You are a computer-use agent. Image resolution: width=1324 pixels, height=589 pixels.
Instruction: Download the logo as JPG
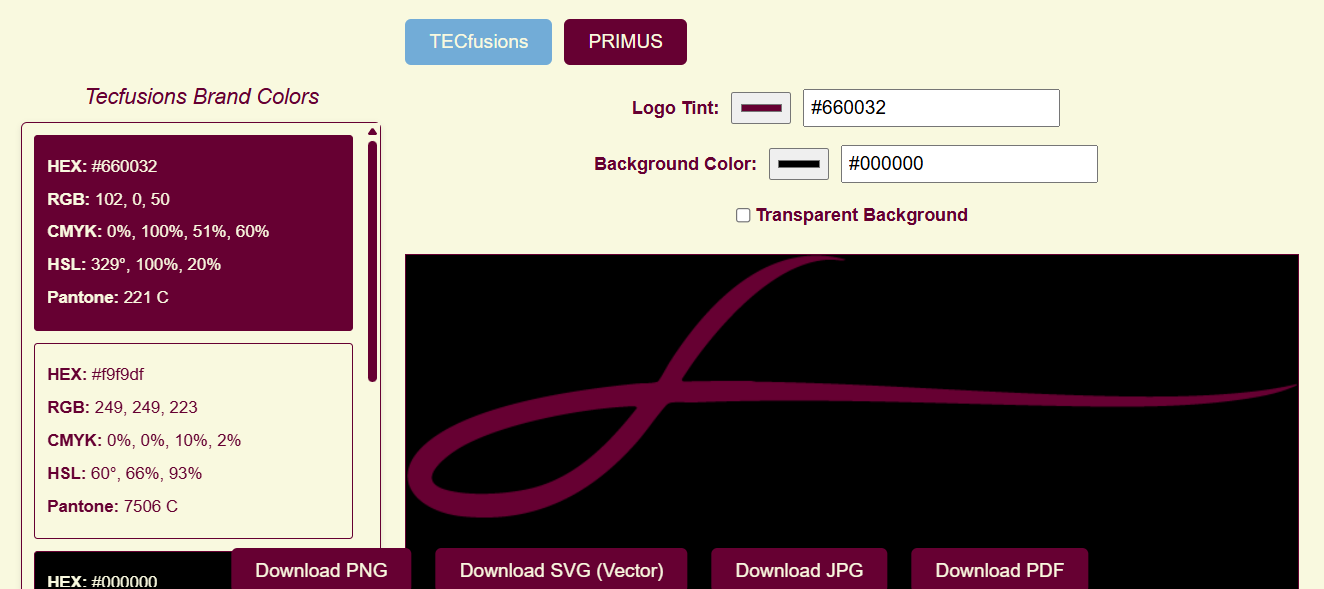coord(799,570)
